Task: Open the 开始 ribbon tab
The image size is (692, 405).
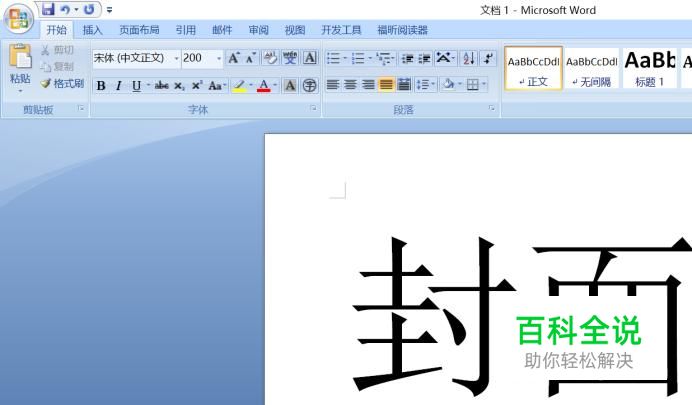Action: click(x=56, y=30)
